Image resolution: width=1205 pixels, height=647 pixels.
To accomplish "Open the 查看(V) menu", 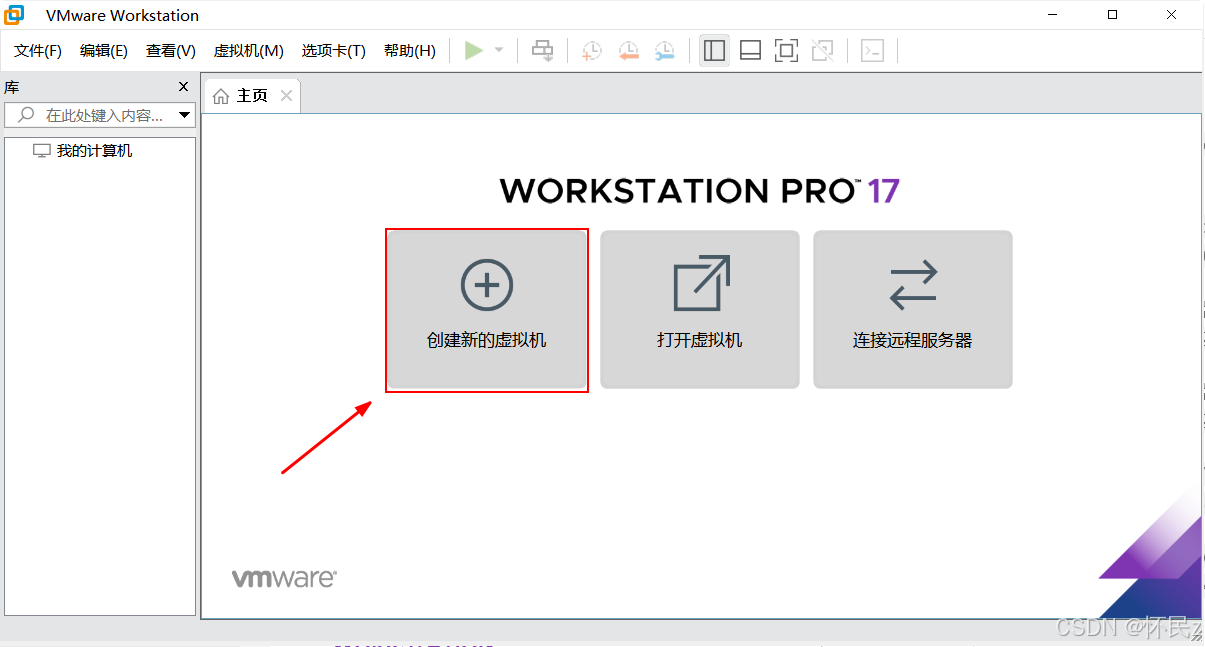I will click(x=171, y=50).
